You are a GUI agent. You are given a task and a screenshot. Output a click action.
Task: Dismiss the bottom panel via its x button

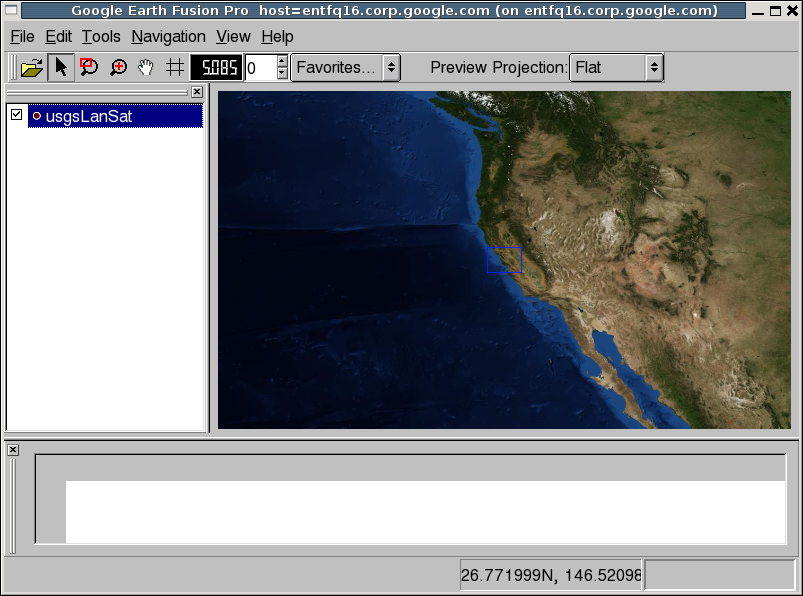coord(12,449)
